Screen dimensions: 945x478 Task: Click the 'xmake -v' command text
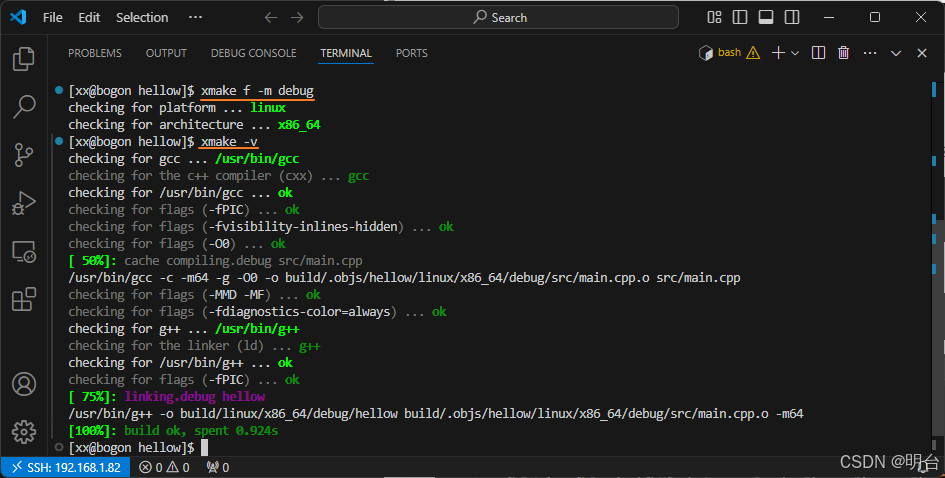pyautogui.click(x=229, y=142)
